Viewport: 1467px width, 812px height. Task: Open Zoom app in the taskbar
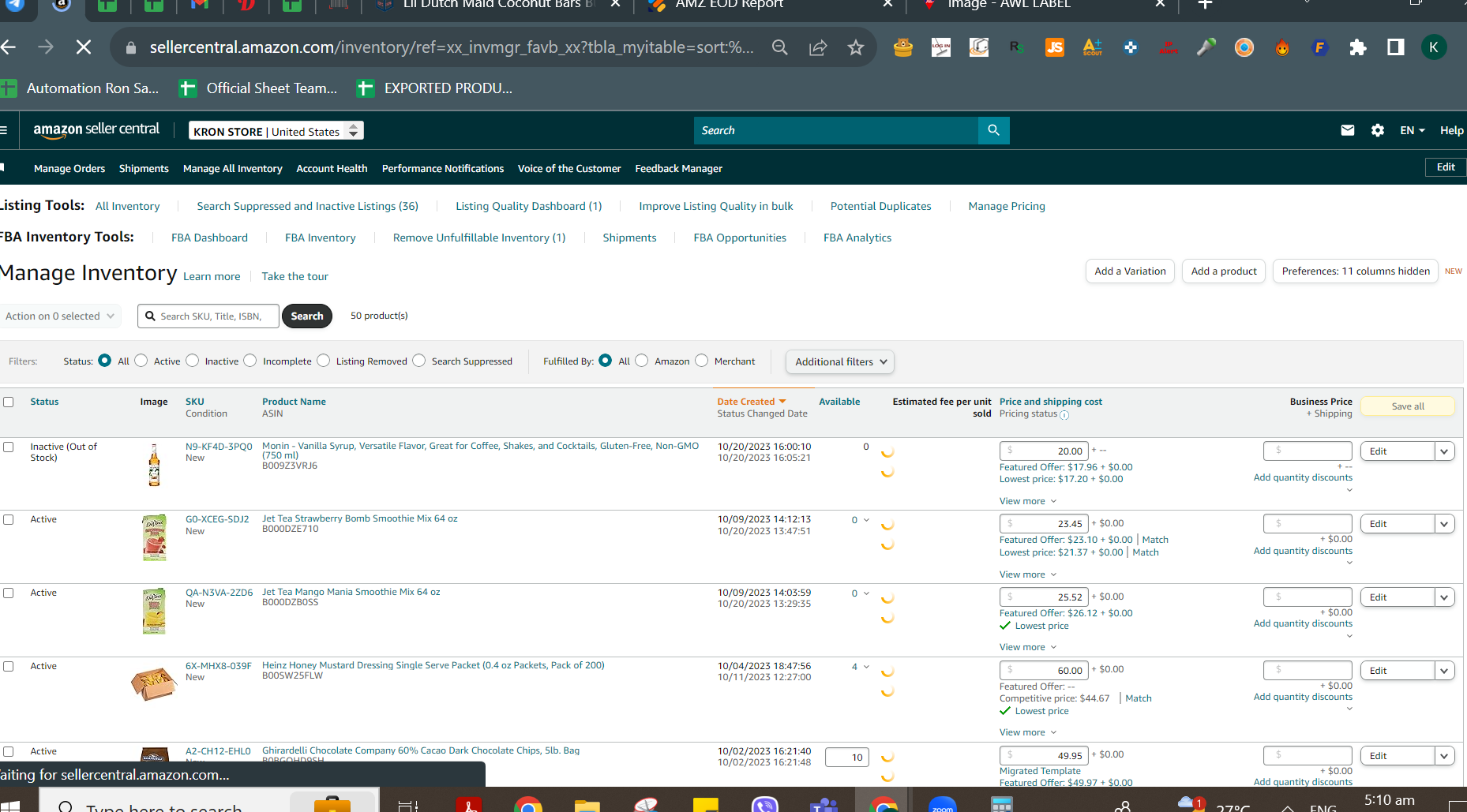[943, 805]
